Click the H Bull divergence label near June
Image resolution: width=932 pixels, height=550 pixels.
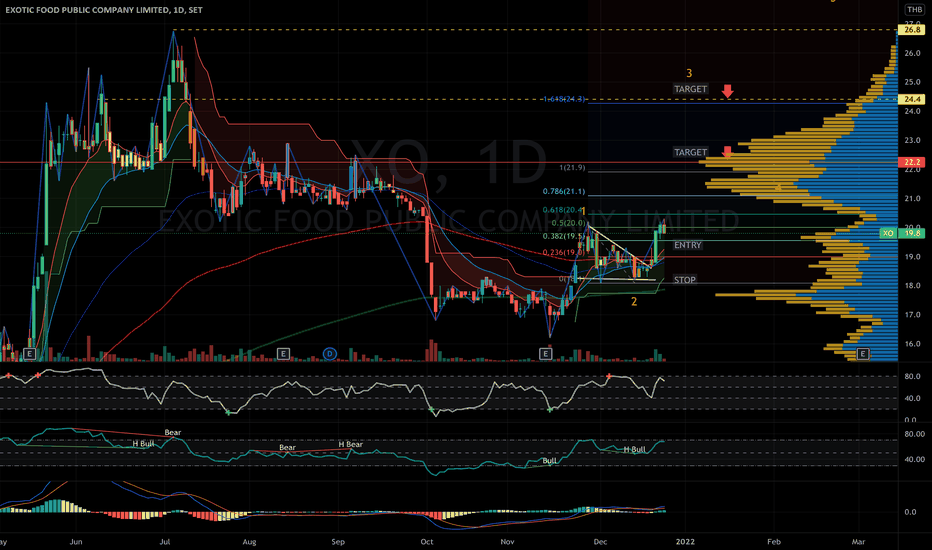[x=143, y=444]
